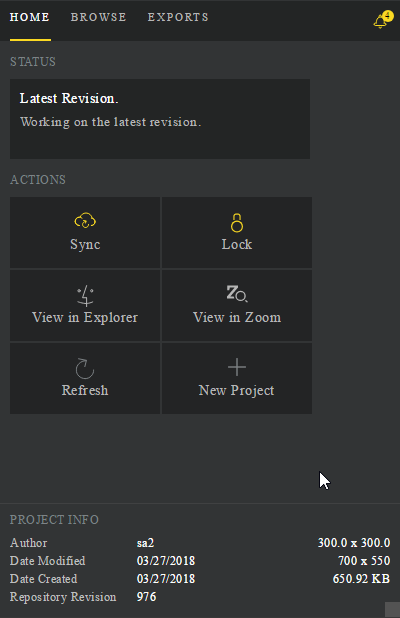The image size is (400, 618).
Task: Click the New Project label
Action: pyautogui.click(x=236, y=390)
